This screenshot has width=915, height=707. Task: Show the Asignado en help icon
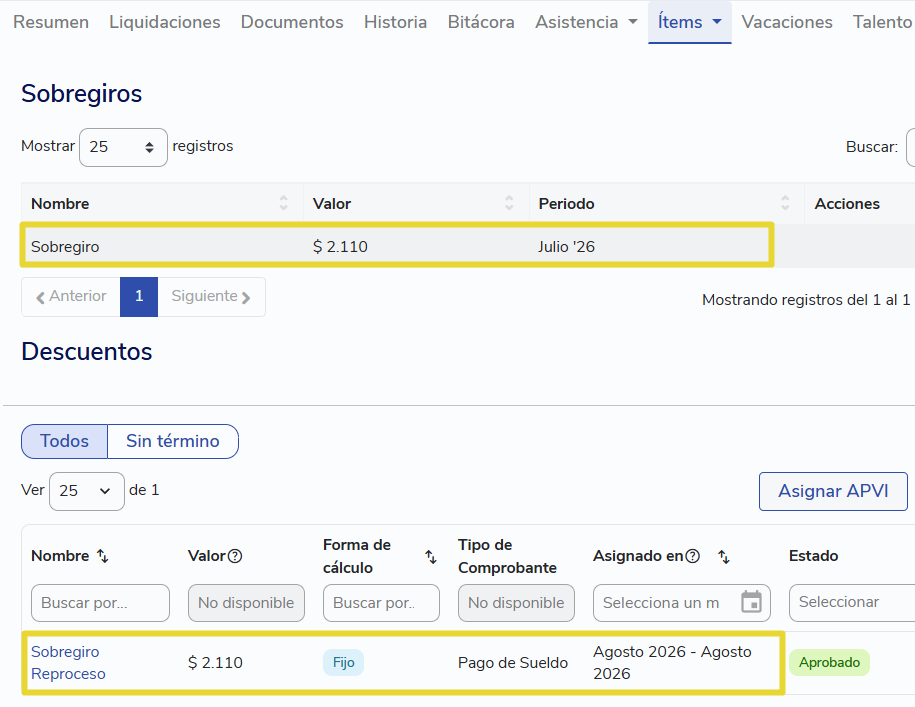[x=693, y=556]
